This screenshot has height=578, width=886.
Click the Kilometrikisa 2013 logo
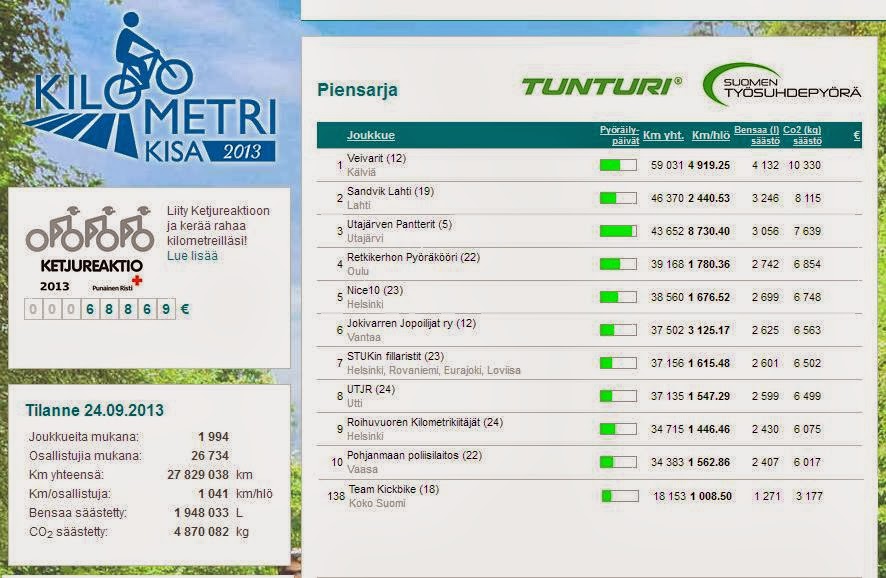pyautogui.click(x=151, y=88)
